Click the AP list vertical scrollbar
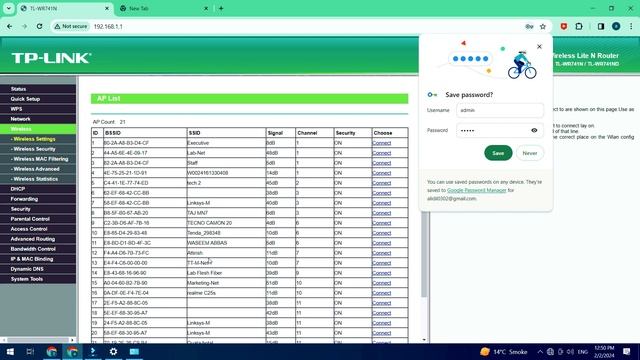Image resolution: width=640 pixels, height=360 pixels. [x=424, y=254]
